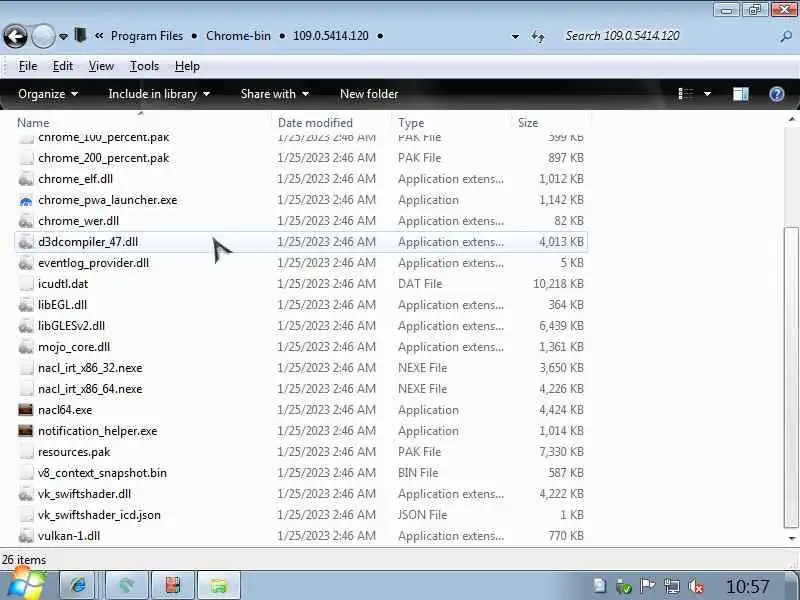Sort by Date modified column header
This screenshot has height=600, width=800.
[315, 123]
